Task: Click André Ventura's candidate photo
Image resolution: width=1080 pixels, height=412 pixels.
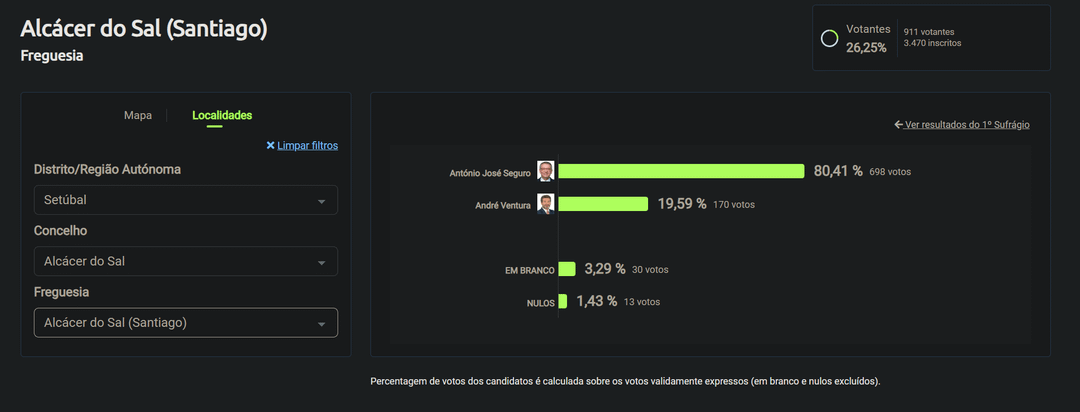Action: [x=545, y=204]
